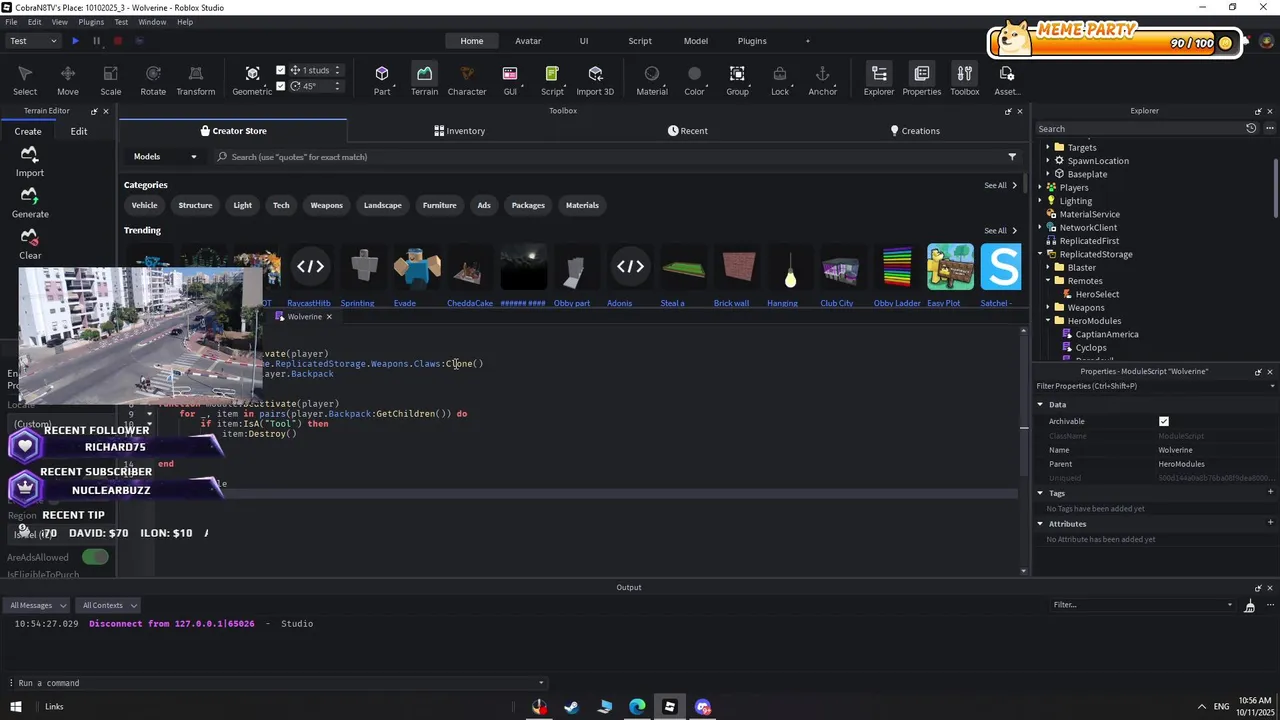The width and height of the screenshot is (1280, 720).
Task: Toggle move snapping studs checkbox
Action: [x=281, y=70]
